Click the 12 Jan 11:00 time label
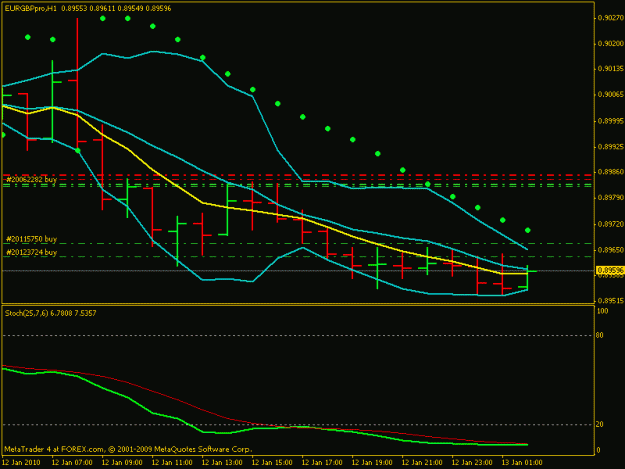Viewport: 625px width, 469px height. click(172, 463)
